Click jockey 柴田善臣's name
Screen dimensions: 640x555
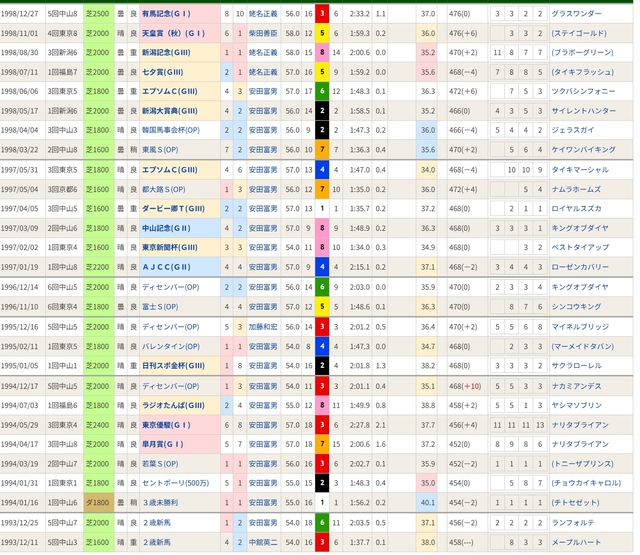(x=263, y=33)
